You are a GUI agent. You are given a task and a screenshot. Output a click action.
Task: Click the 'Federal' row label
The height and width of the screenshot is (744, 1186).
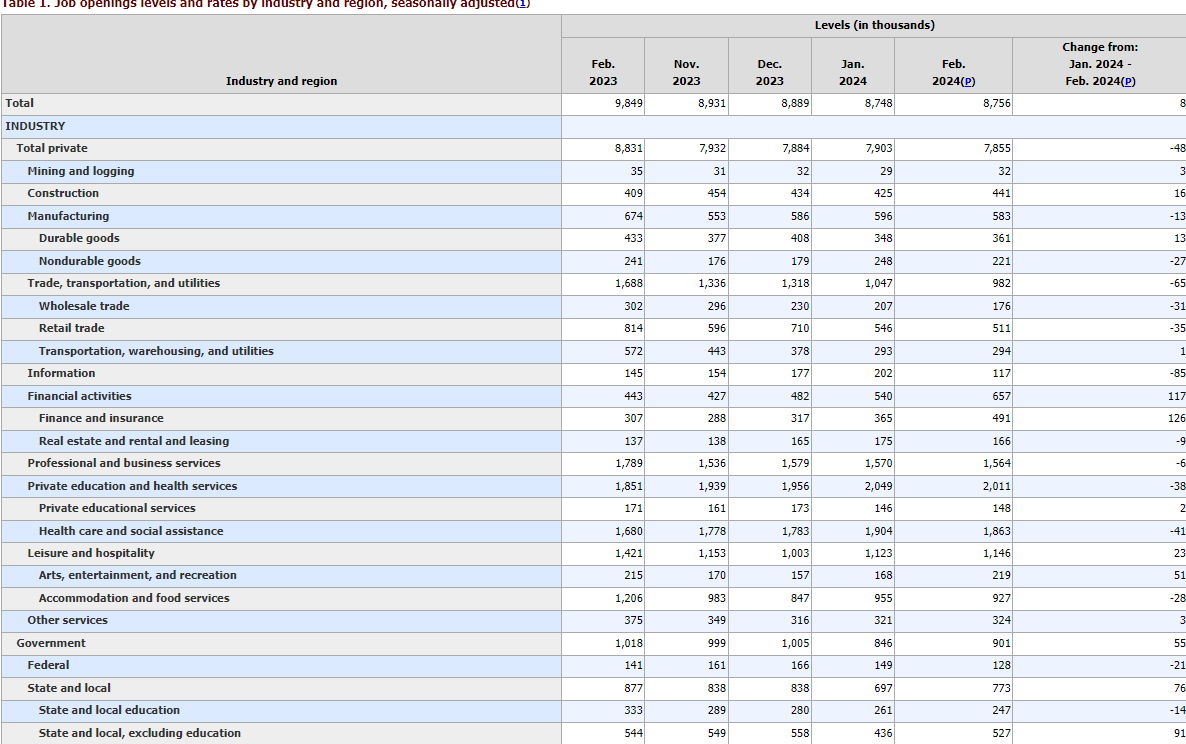[48, 665]
